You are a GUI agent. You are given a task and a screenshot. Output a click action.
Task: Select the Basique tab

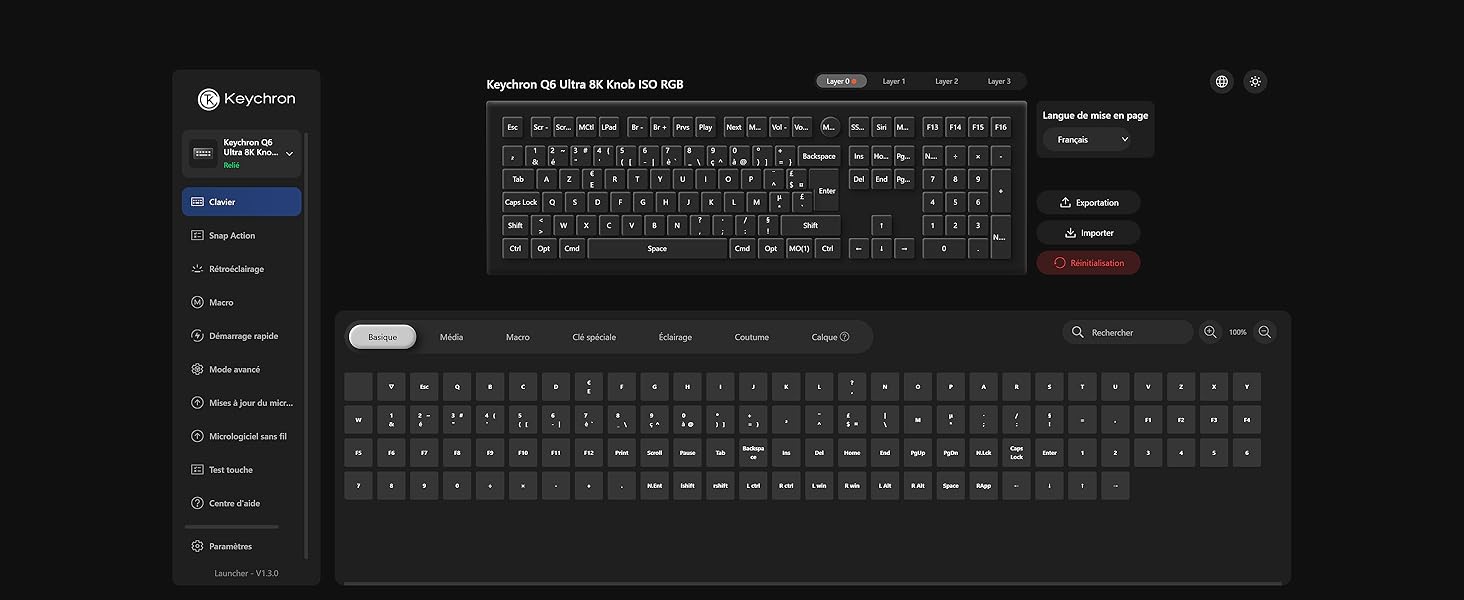(382, 337)
